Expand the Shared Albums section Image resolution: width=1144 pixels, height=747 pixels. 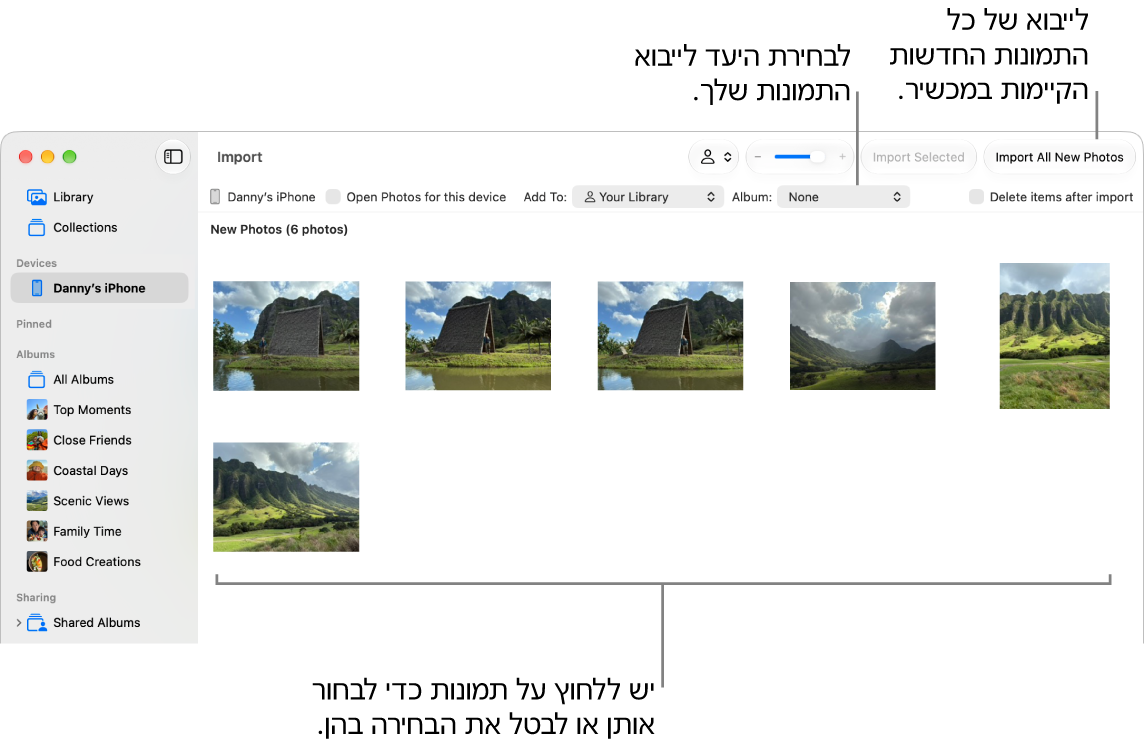point(19,622)
